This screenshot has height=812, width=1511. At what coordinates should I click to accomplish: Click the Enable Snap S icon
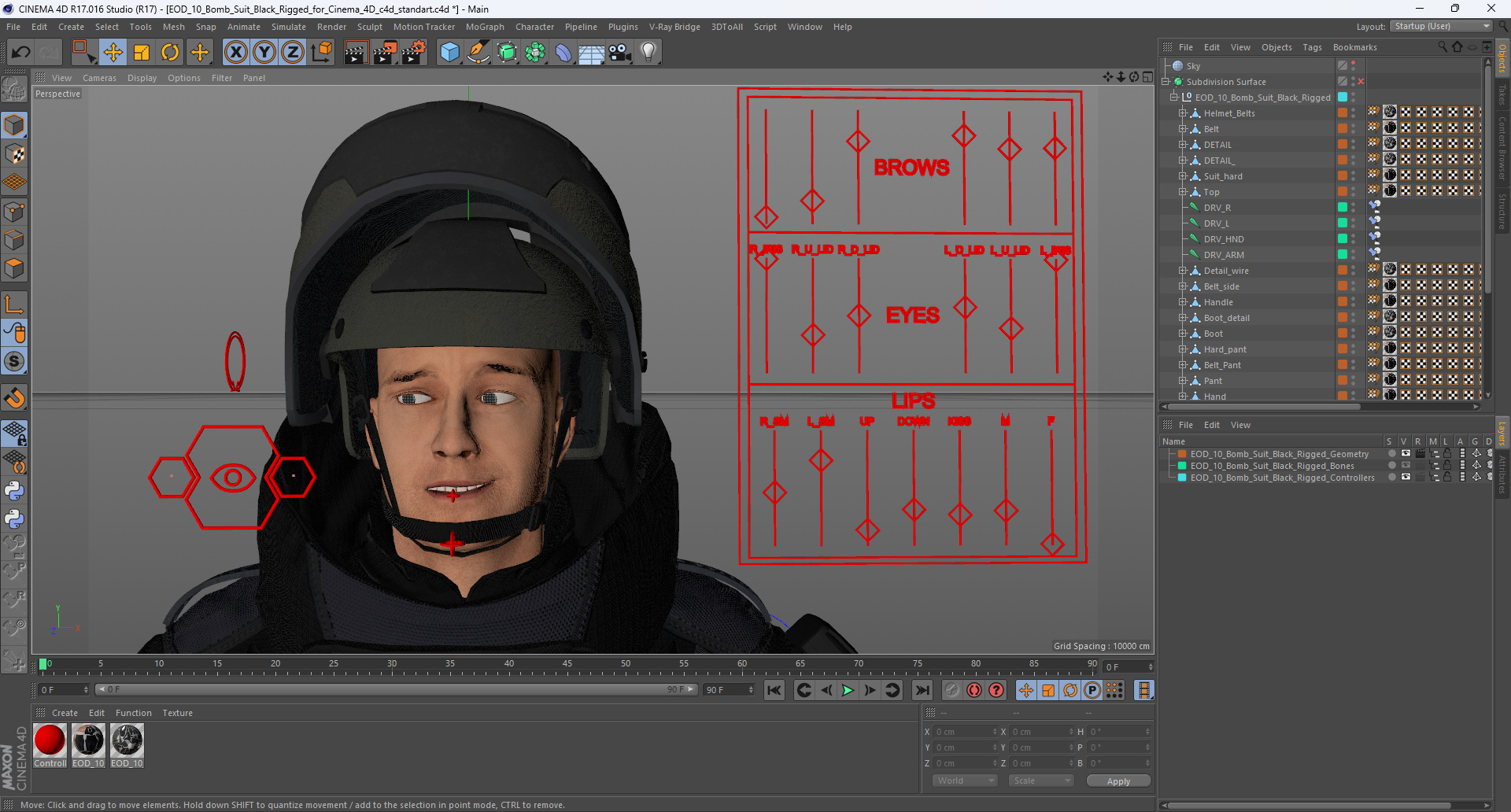(14, 362)
